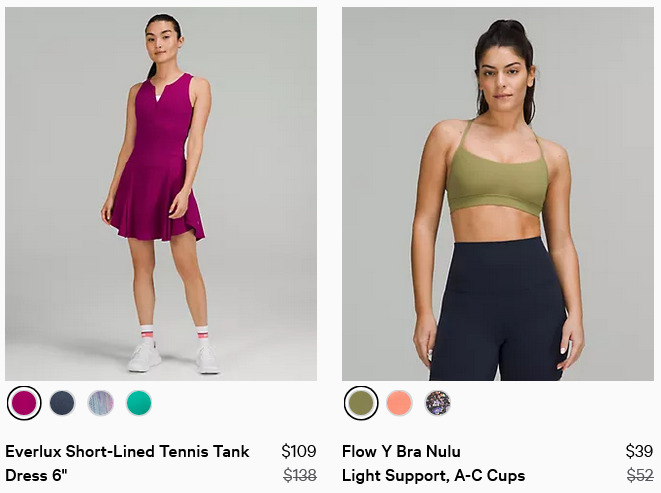Click the Flow Y Bra product photo
Viewport: 661px width, 493px height.
497,194
